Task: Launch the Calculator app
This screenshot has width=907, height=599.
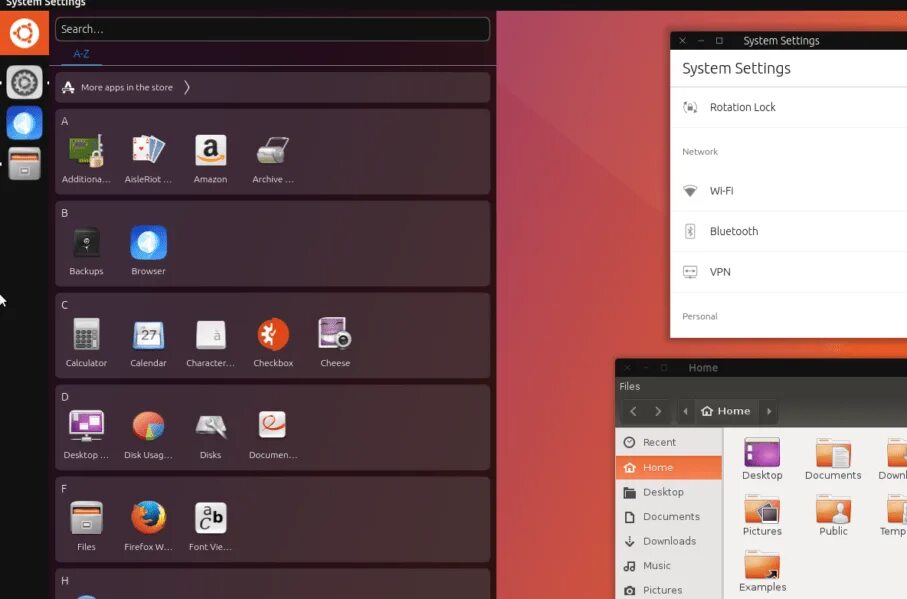Action: pos(86,342)
